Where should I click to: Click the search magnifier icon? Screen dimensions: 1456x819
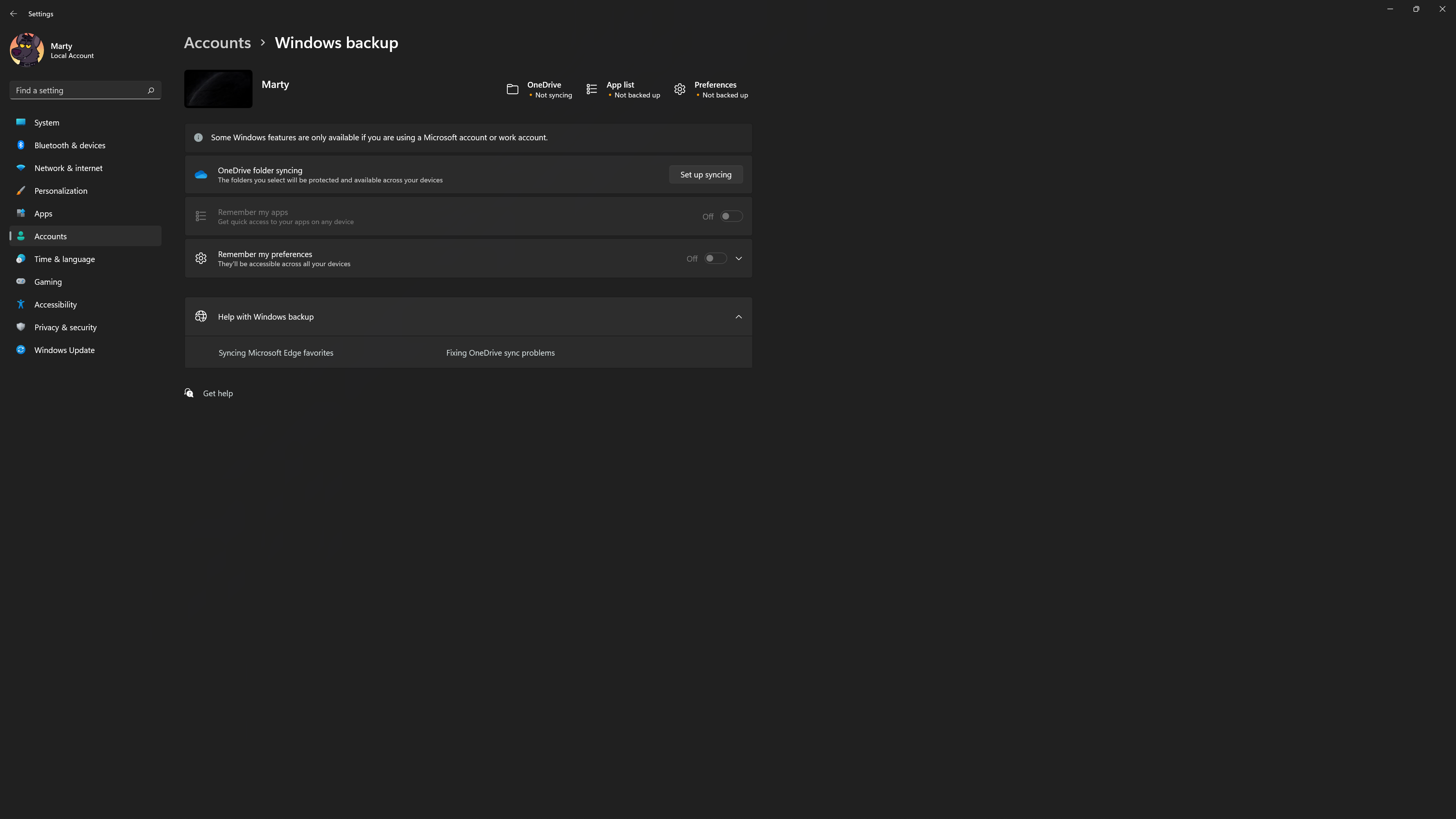[151, 91]
